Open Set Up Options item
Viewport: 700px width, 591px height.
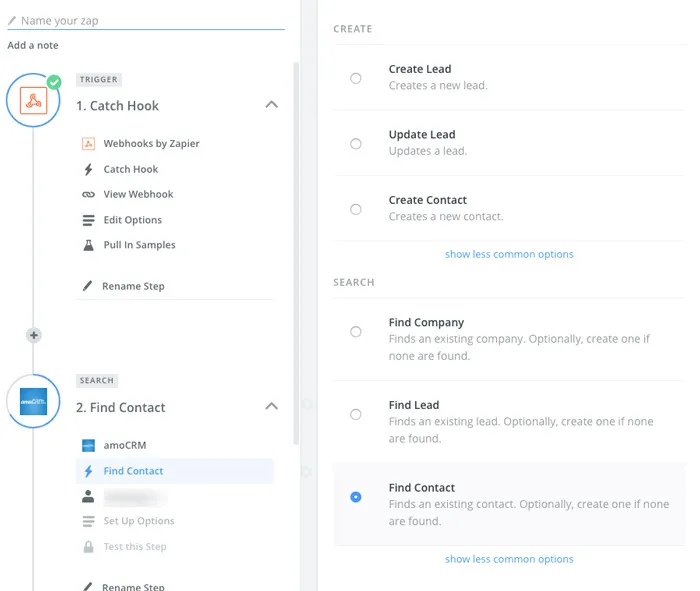pyautogui.click(x=139, y=521)
